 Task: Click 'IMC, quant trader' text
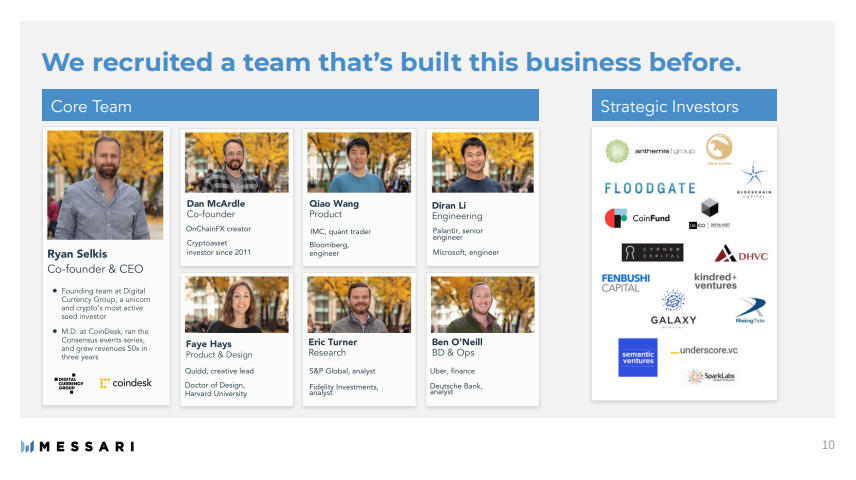(341, 232)
